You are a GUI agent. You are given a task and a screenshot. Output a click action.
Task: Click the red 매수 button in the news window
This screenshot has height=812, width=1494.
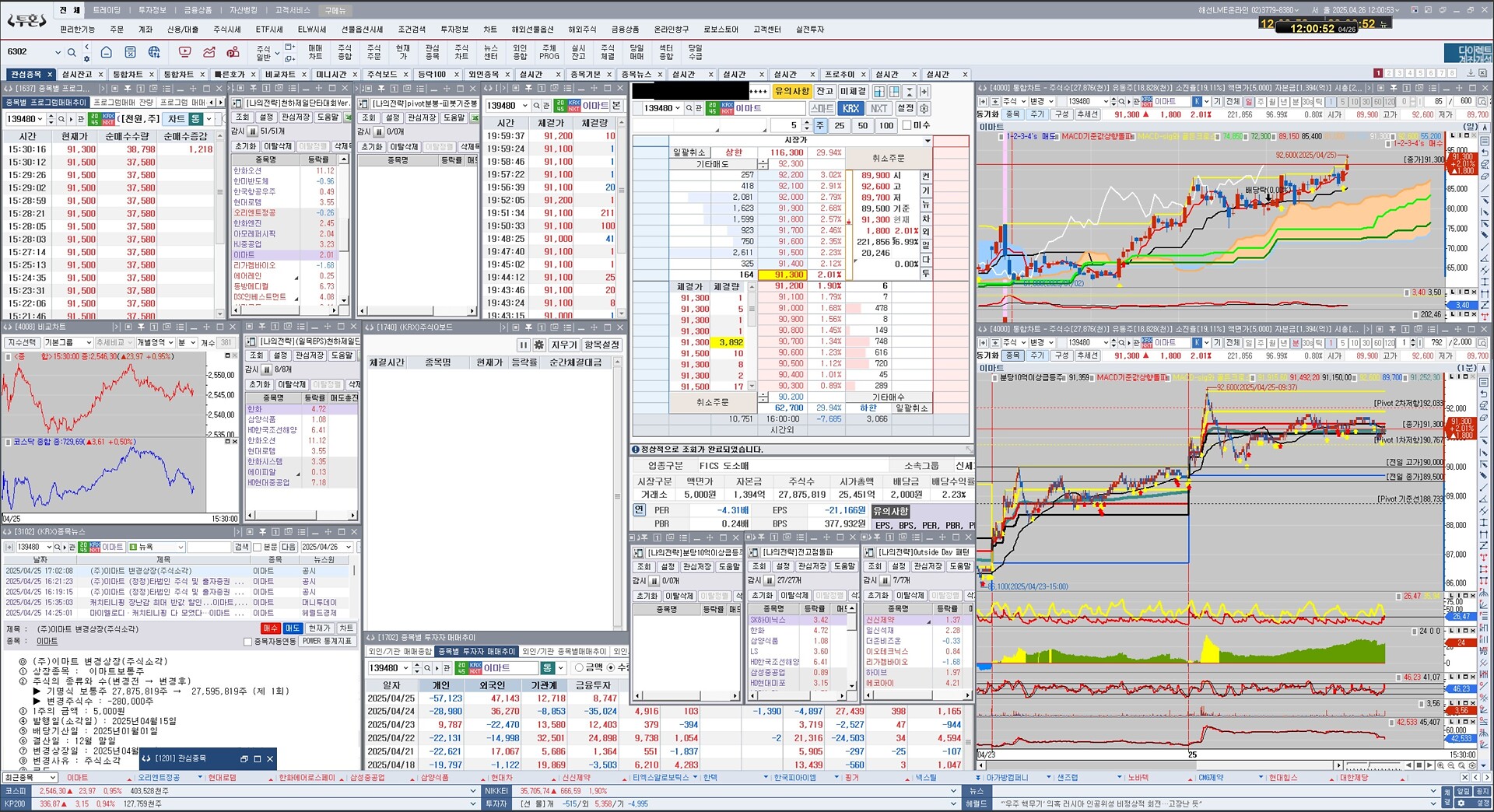pyautogui.click(x=271, y=628)
